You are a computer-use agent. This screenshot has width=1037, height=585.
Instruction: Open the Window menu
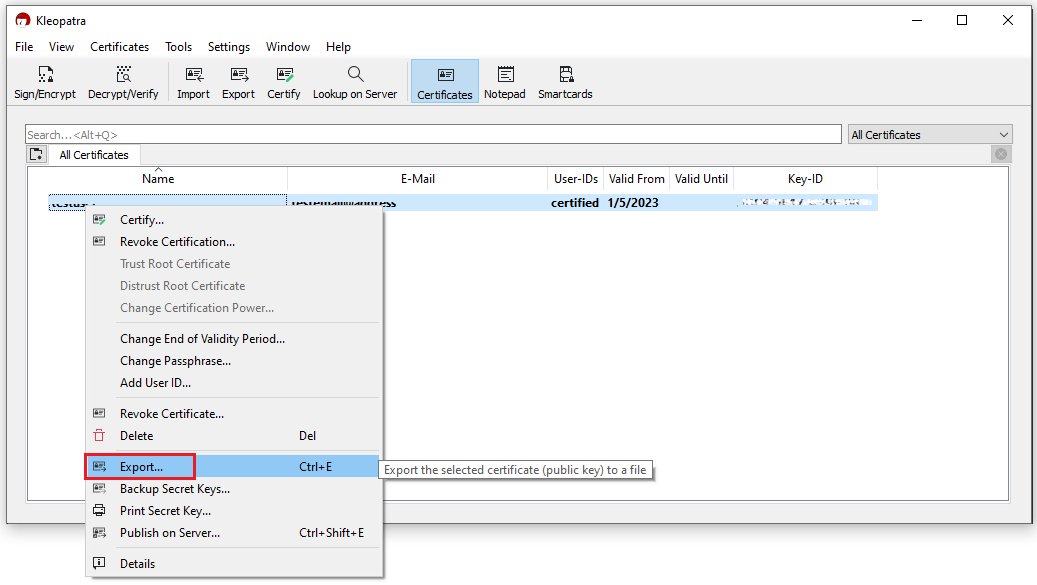click(288, 47)
